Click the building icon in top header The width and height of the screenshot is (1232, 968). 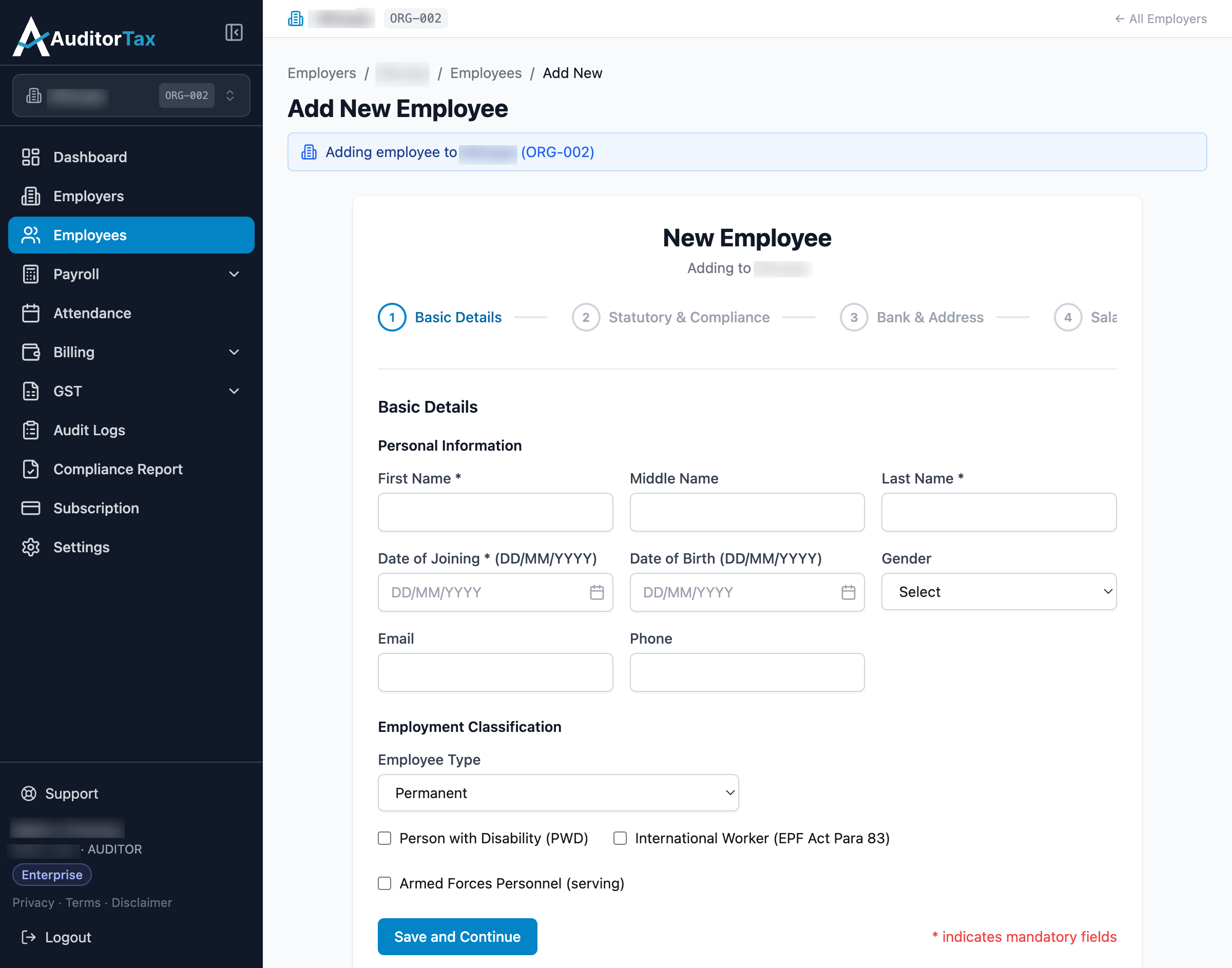pyautogui.click(x=296, y=18)
